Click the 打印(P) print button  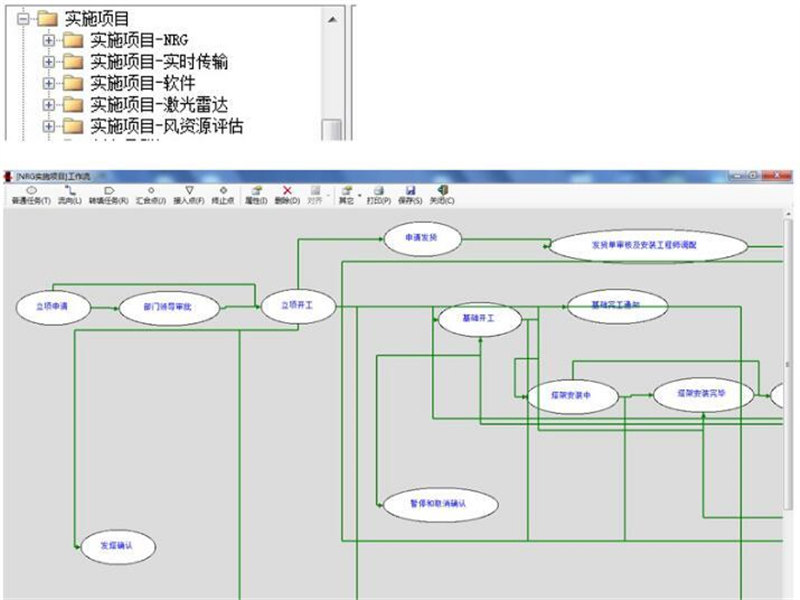click(379, 195)
